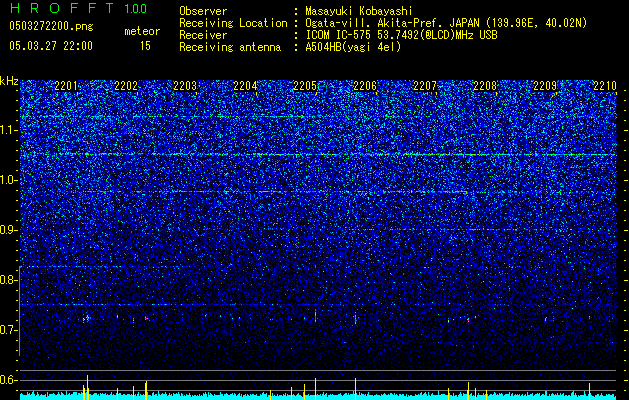
Task: Click the 2202 time marker
Action: (126, 86)
